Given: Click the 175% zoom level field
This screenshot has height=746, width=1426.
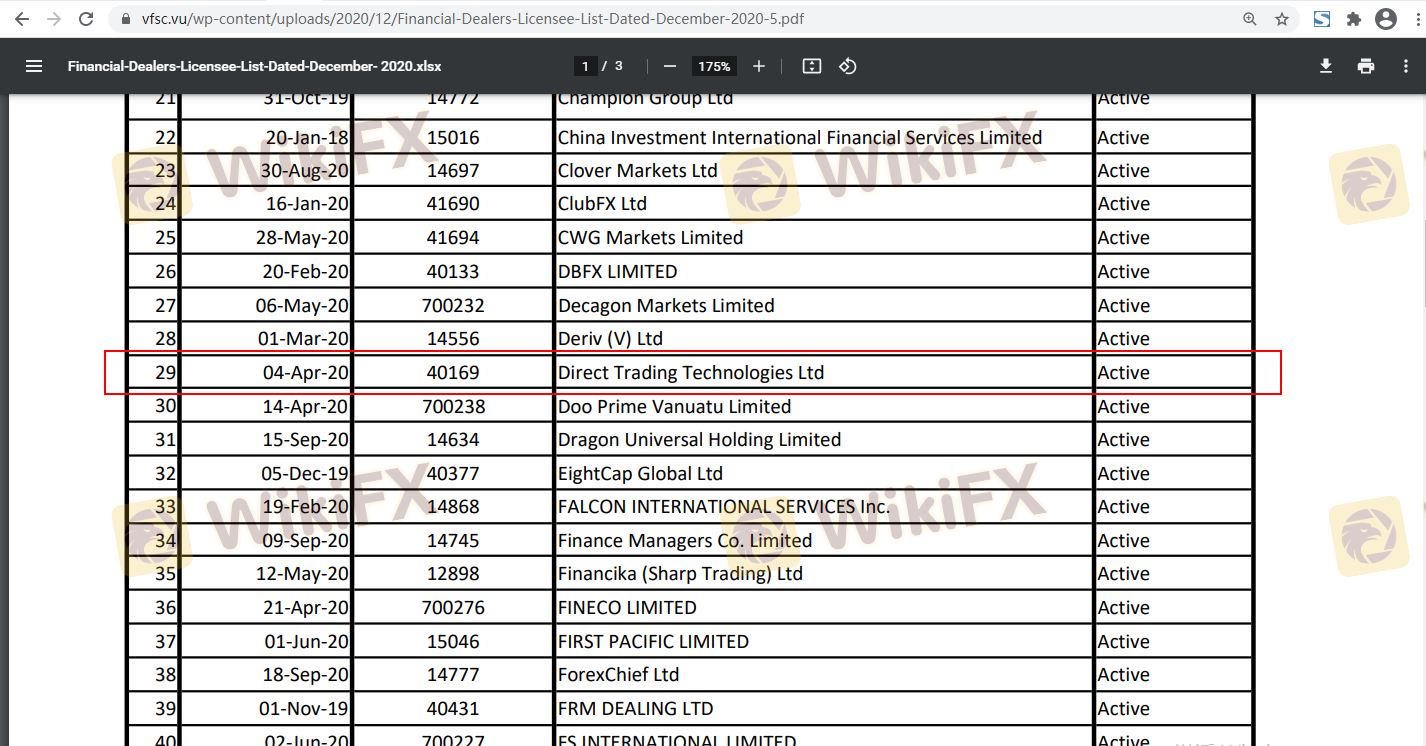Looking at the screenshot, I should point(714,66).
